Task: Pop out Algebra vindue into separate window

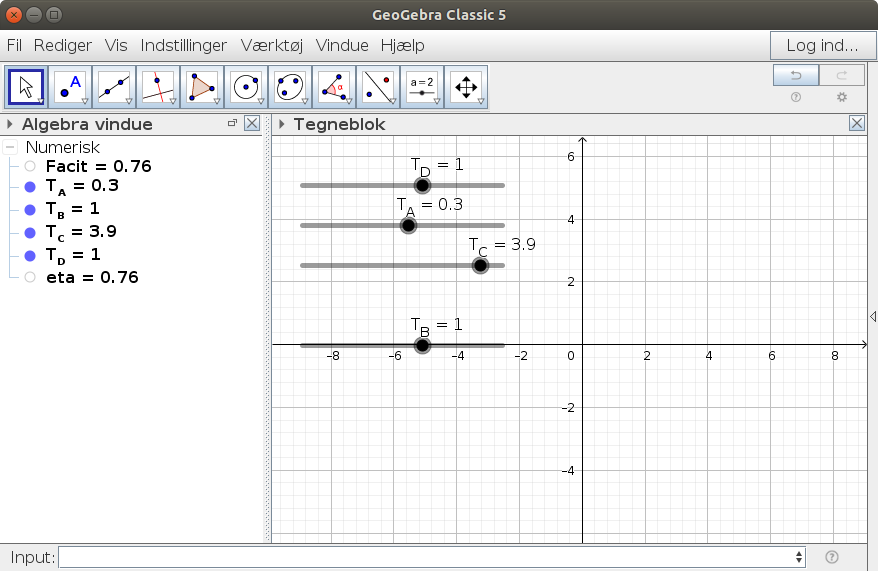Action: click(232, 123)
